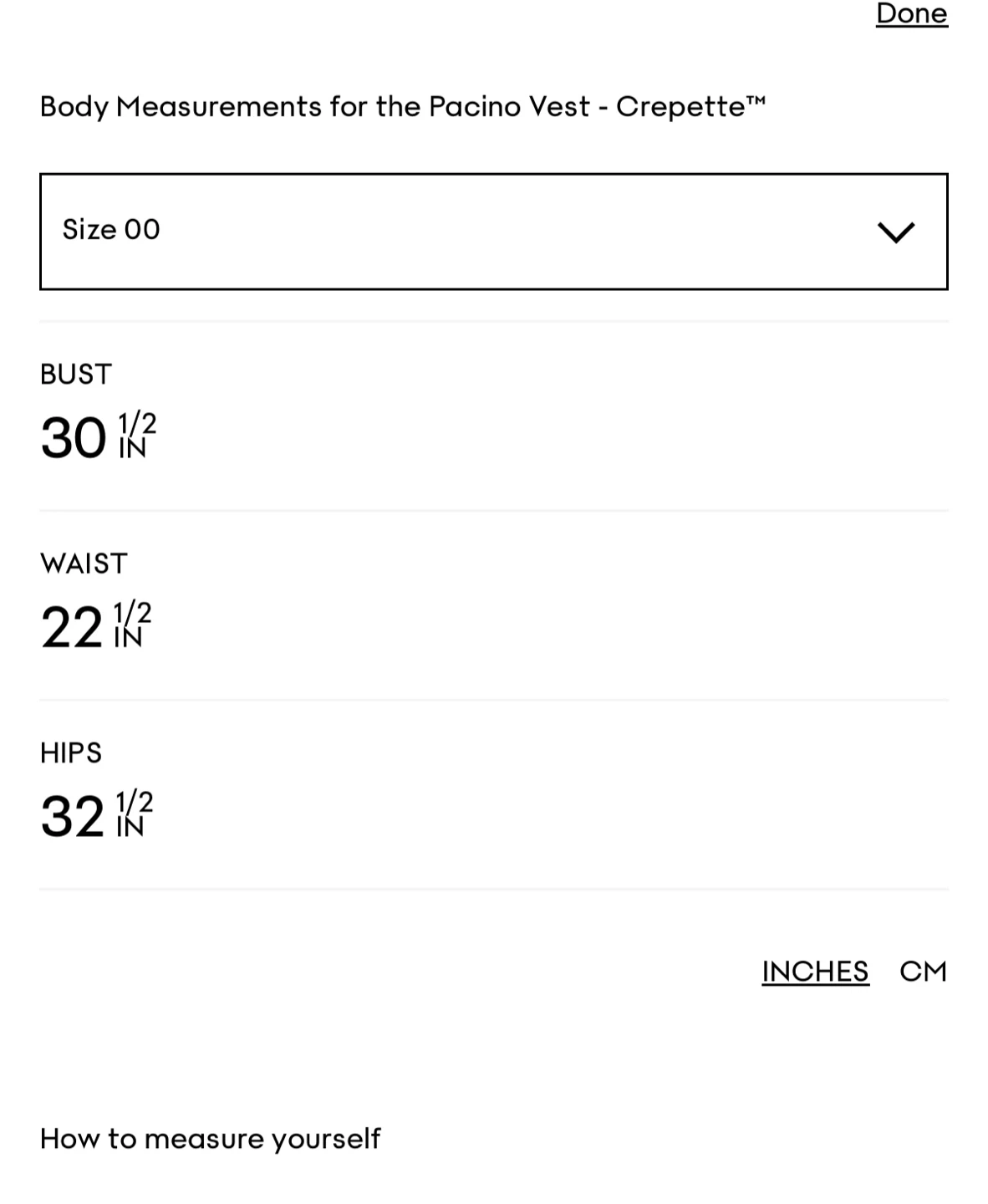This screenshot has height=1204, width=988.
Task: Select the 32 1/2 IN hips value
Action: [x=97, y=815]
